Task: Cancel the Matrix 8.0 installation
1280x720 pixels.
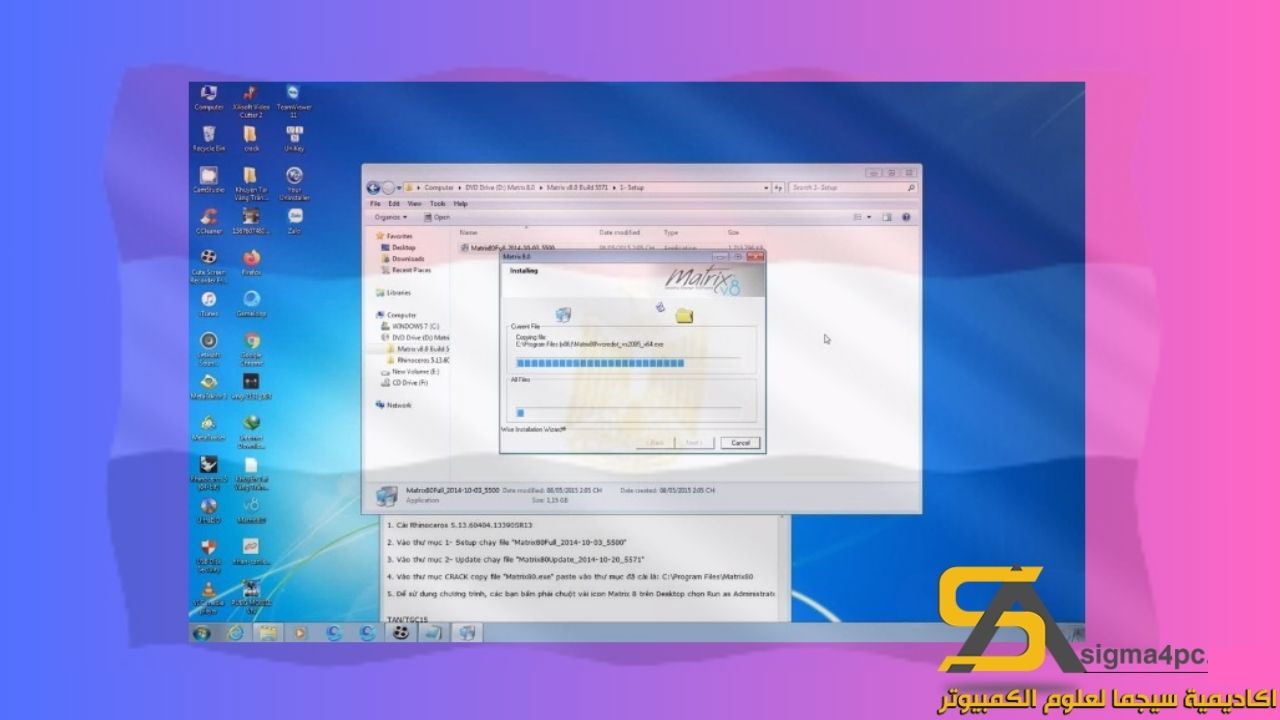Action: pyautogui.click(x=740, y=442)
